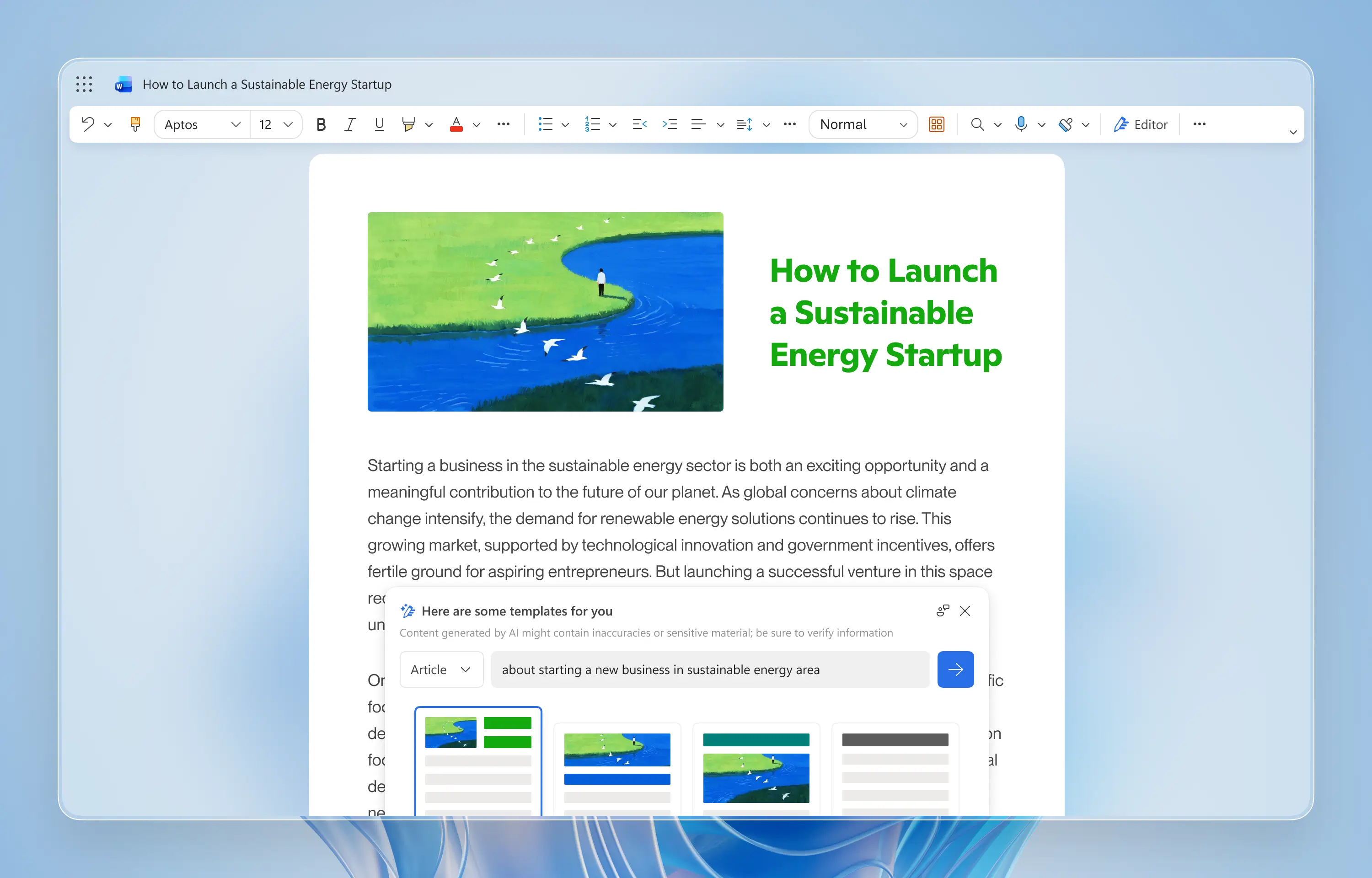Open the bulleted list options
This screenshot has height=878, width=1372.
[x=564, y=124]
